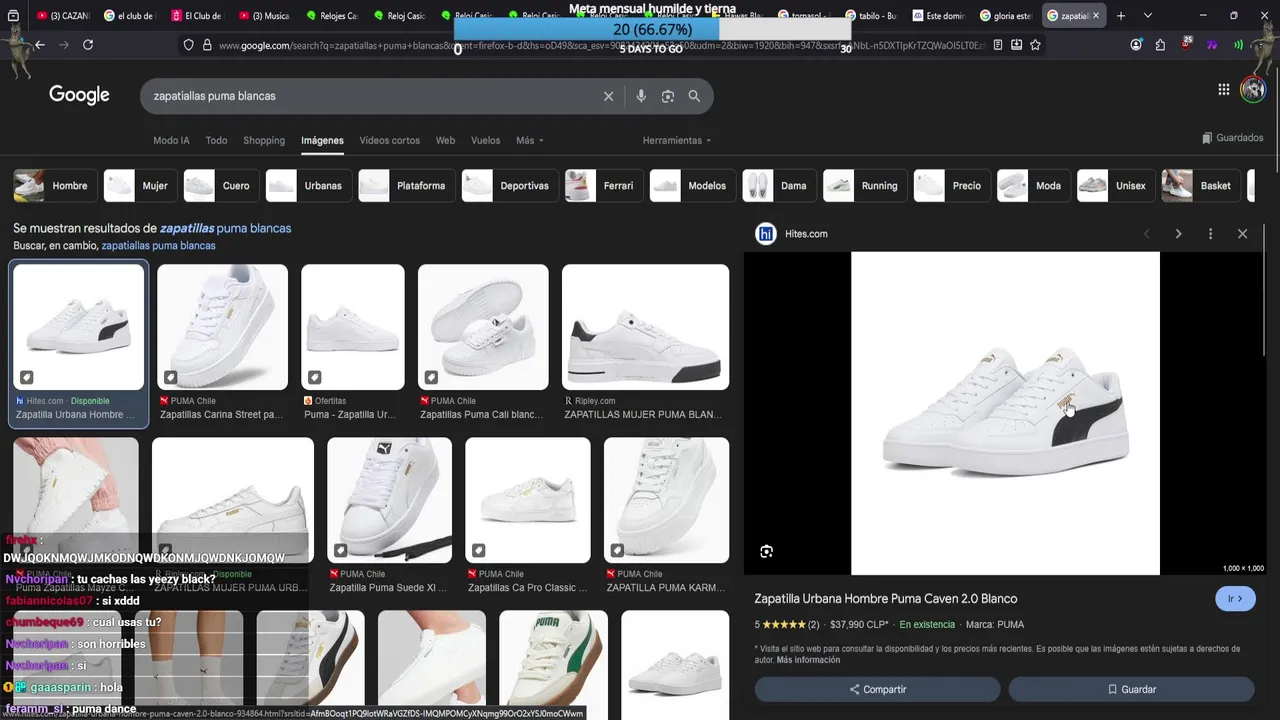1280x720 pixels.
Task: Go back with the browser back arrow
Action: pyautogui.click(x=40, y=45)
